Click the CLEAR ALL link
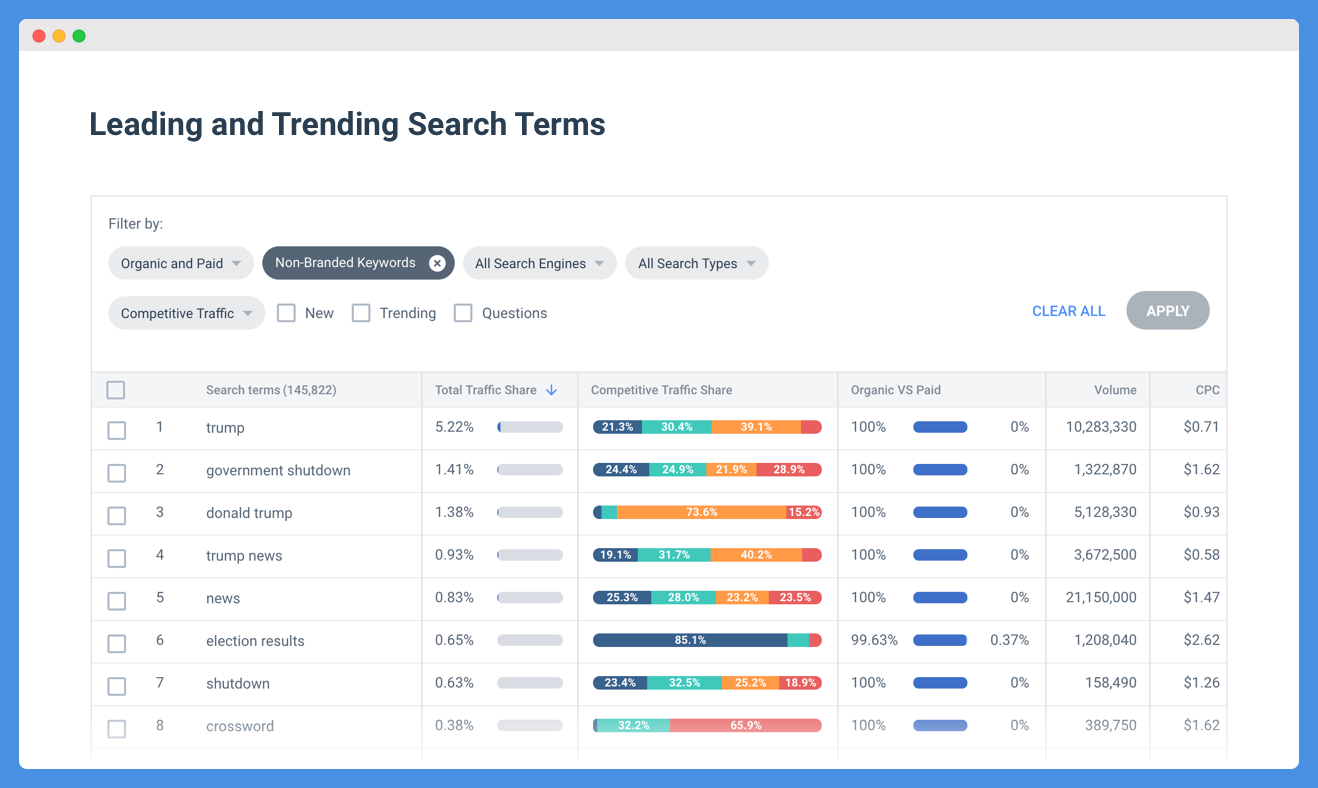This screenshot has height=788, width=1318. point(1069,311)
